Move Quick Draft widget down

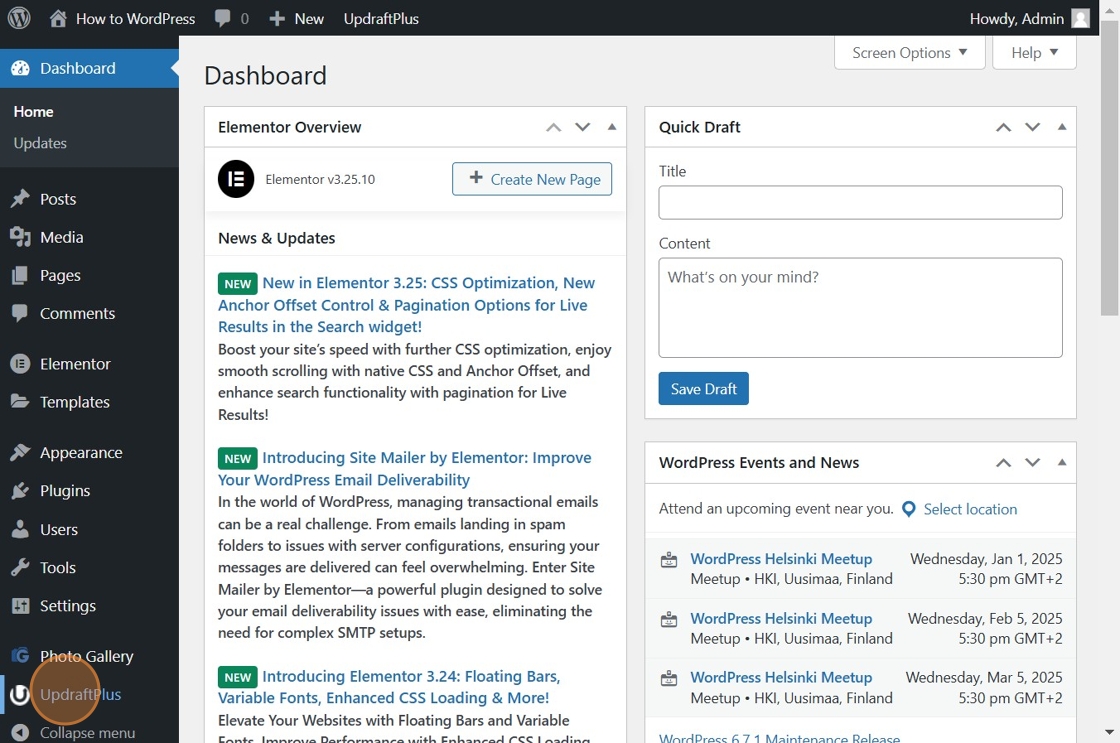1033,127
